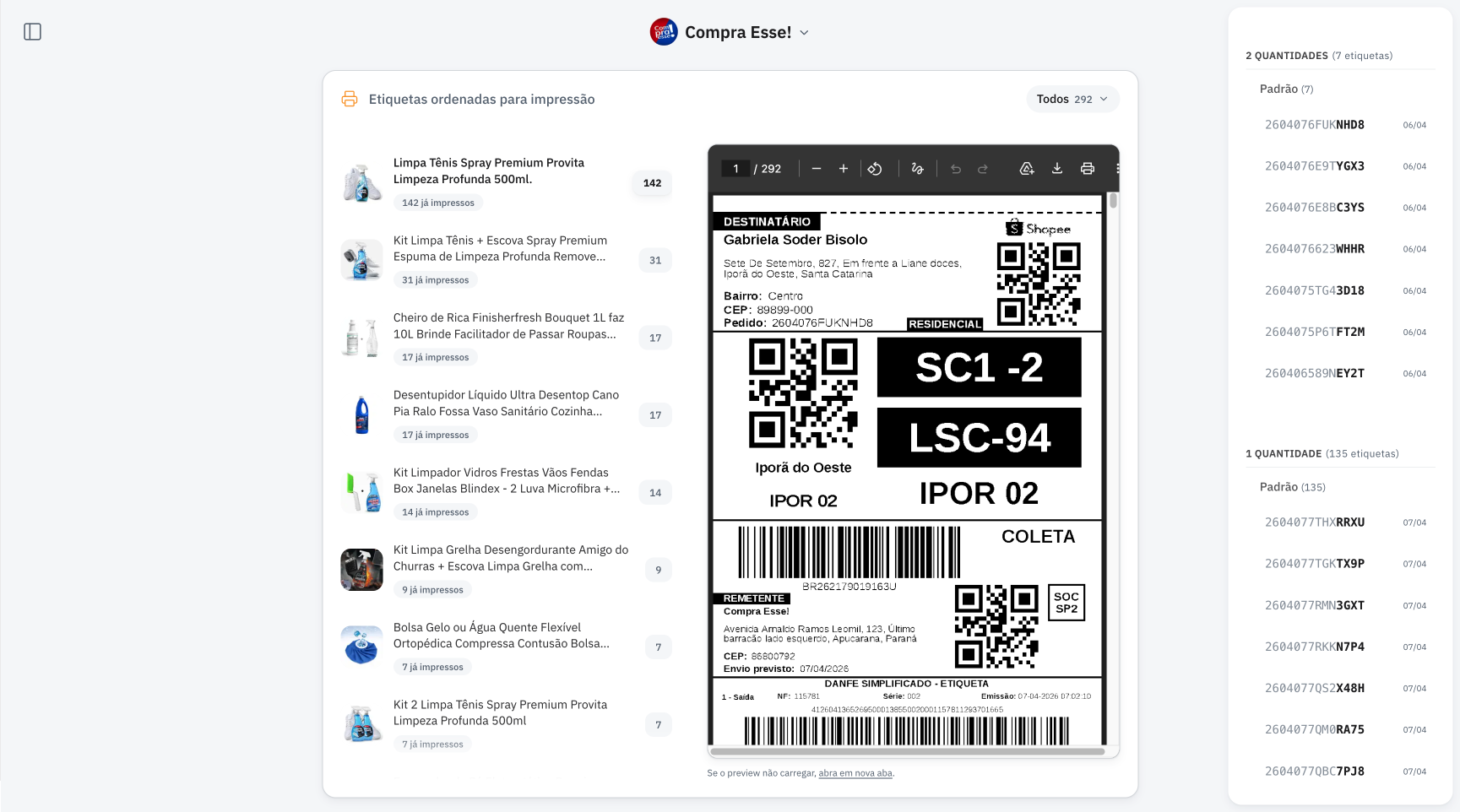Image resolution: width=1460 pixels, height=812 pixels.
Task: Select the draw annotation tool
Action: pos(918,168)
